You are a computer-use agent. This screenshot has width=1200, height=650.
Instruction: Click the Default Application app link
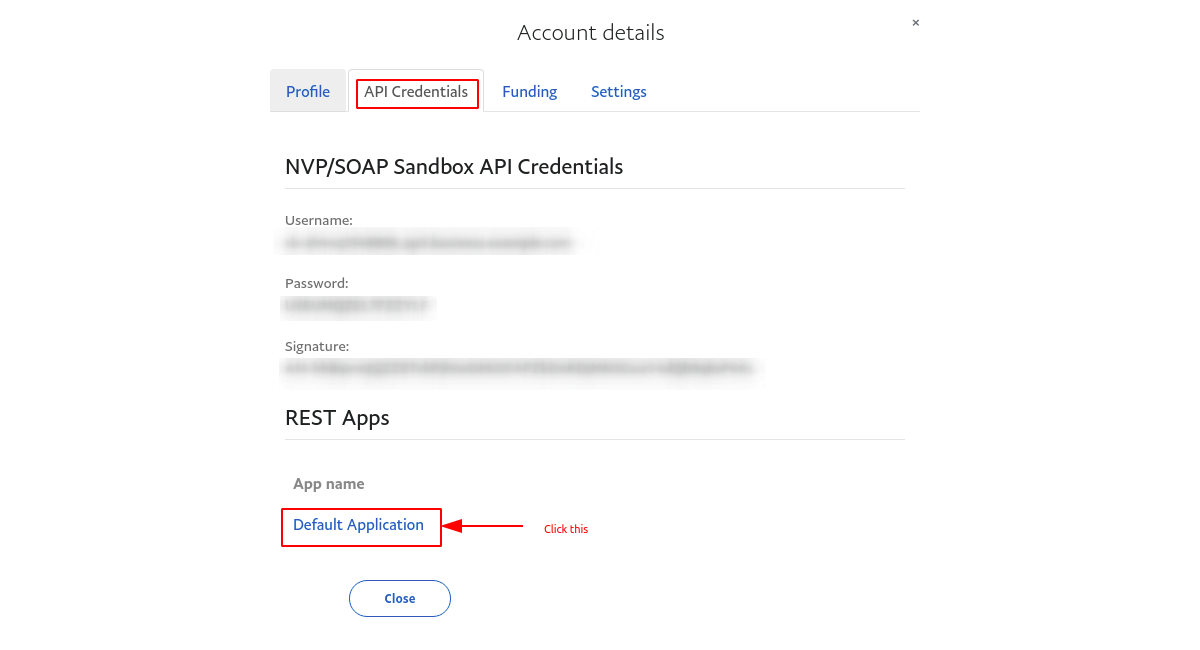pos(359,524)
